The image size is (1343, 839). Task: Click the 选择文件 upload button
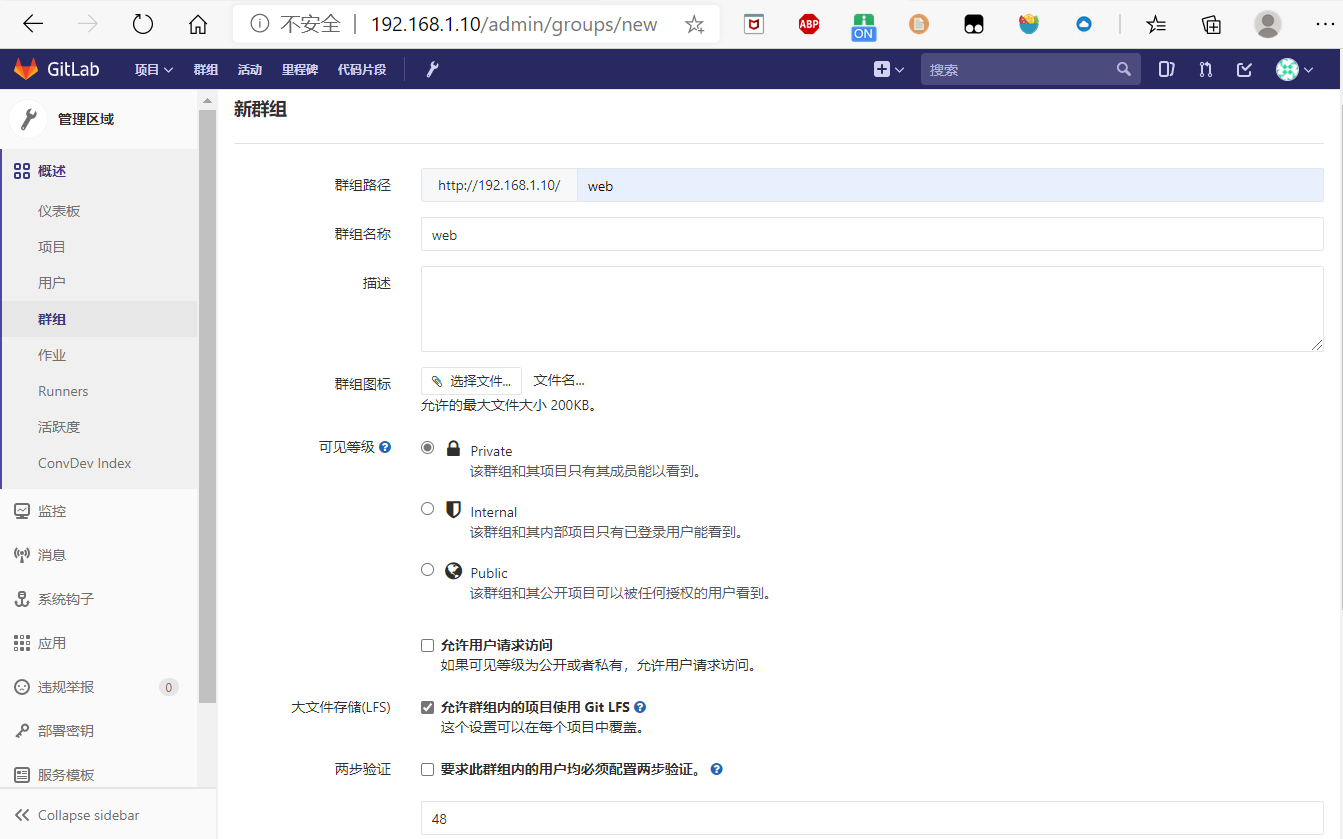point(471,380)
